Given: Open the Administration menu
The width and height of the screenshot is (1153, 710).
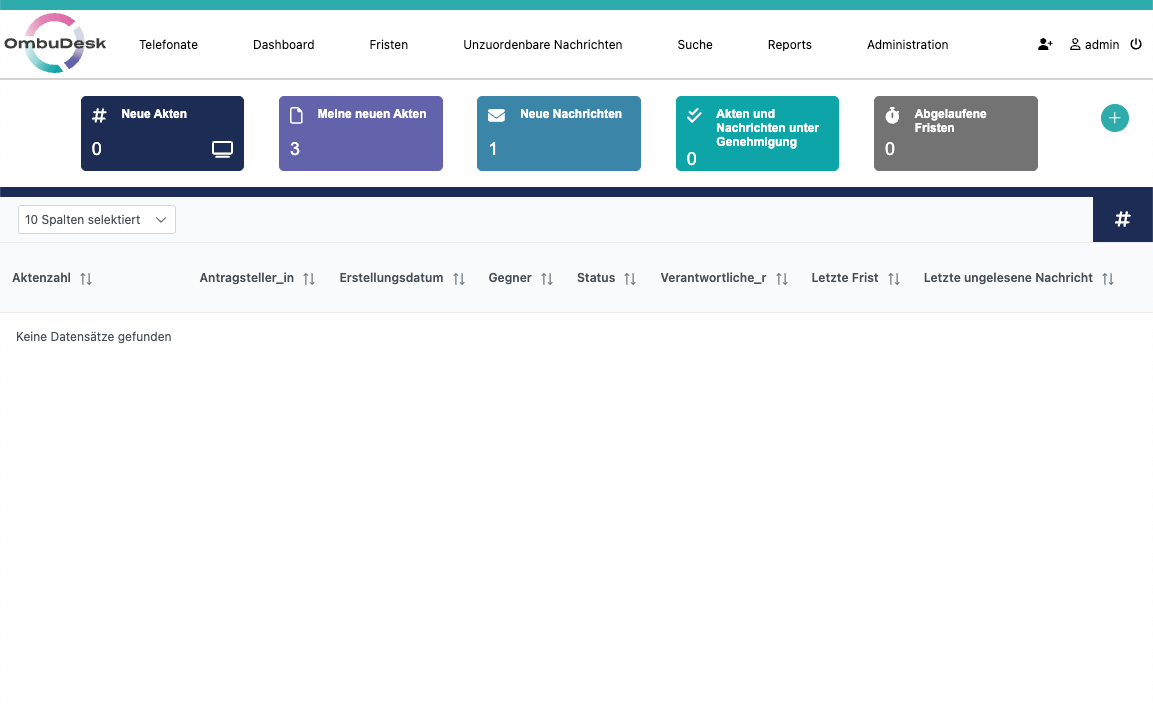Looking at the screenshot, I should point(907,45).
